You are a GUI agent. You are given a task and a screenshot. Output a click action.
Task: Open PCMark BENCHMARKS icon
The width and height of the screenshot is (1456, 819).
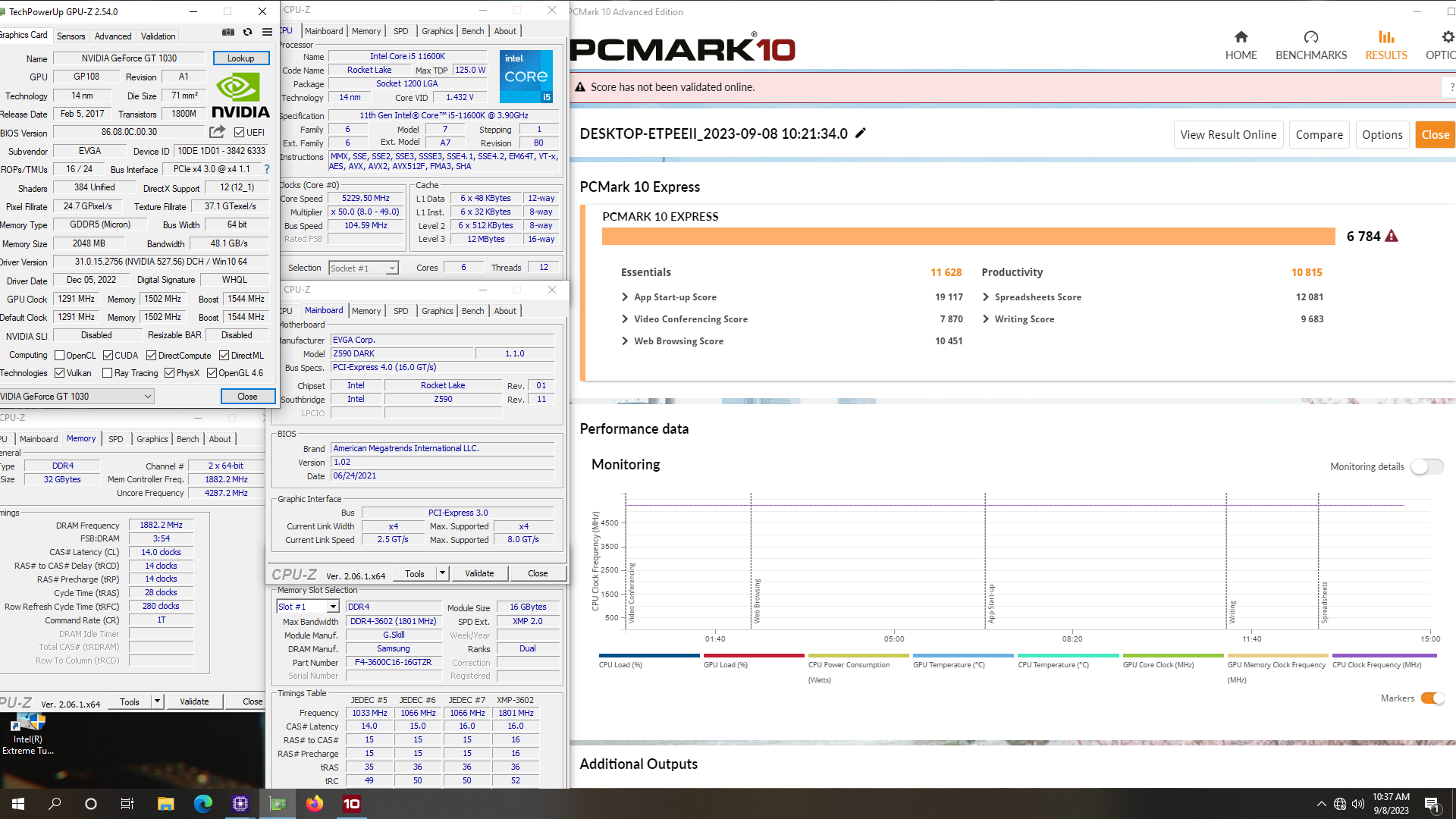tap(1311, 37)
